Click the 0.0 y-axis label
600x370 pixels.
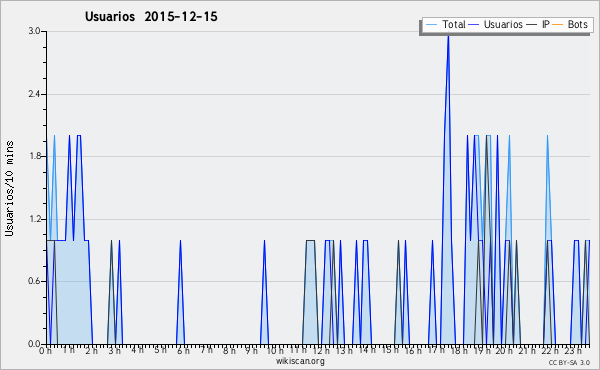(x=34, y=344)
